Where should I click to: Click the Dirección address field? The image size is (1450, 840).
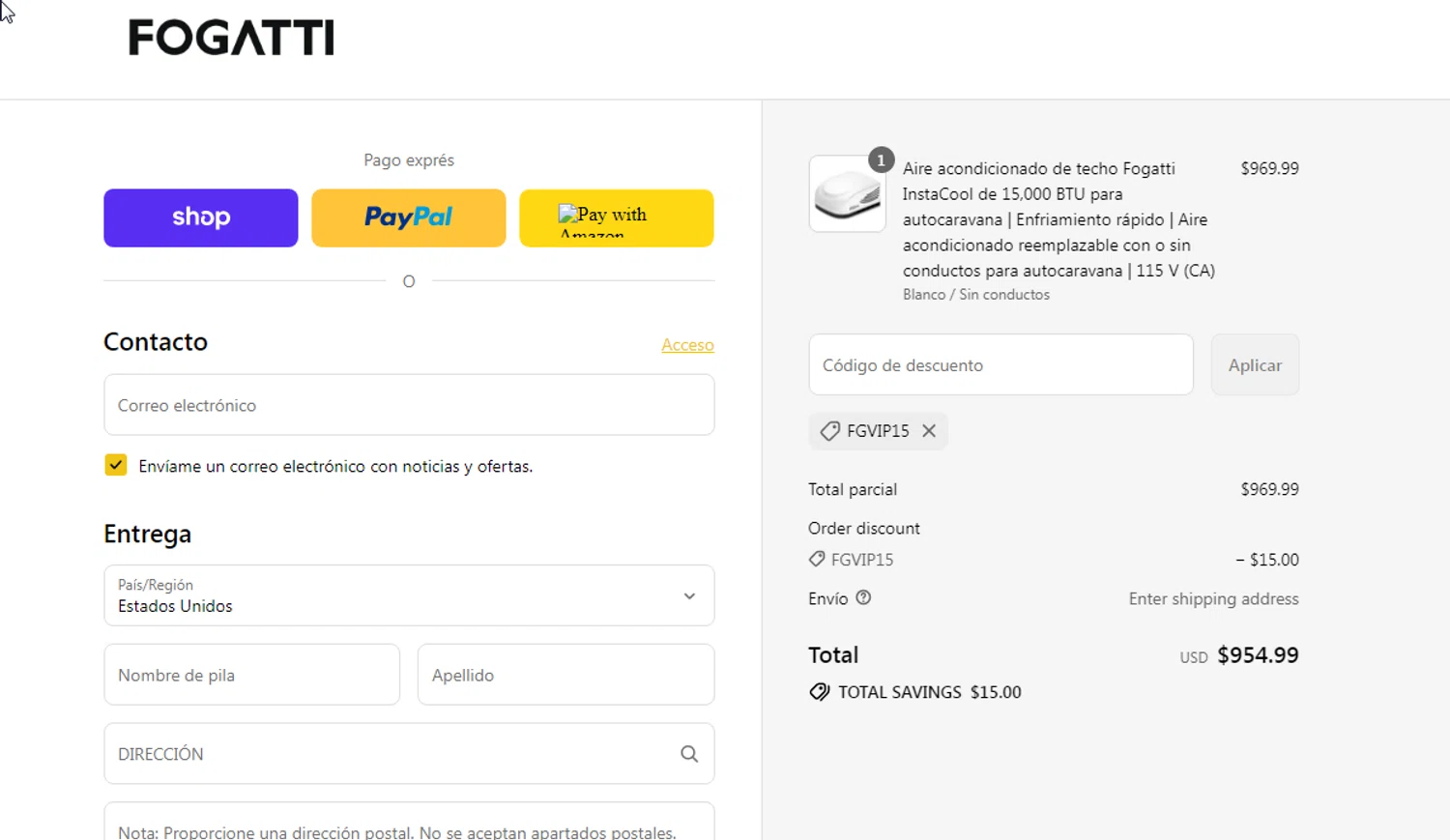tap(387, 754)
